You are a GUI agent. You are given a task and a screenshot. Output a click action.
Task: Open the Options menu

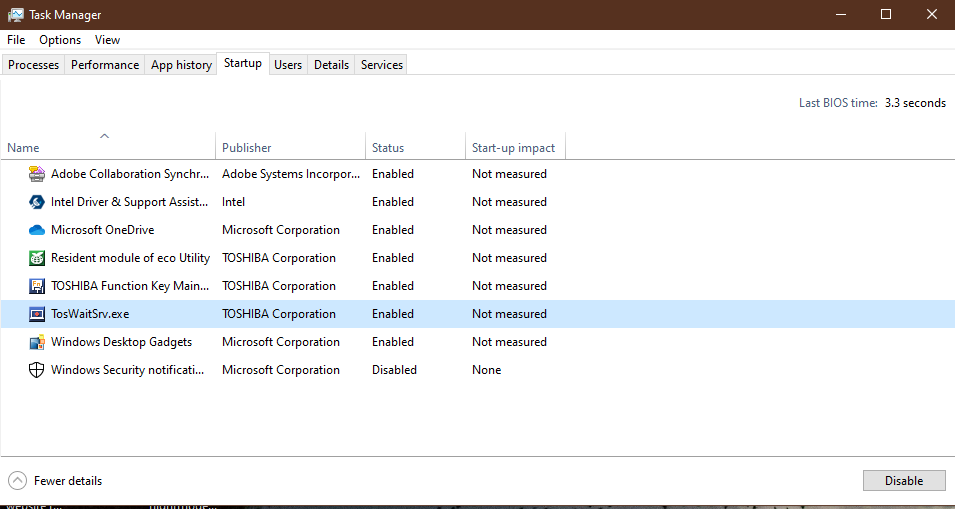60,40
